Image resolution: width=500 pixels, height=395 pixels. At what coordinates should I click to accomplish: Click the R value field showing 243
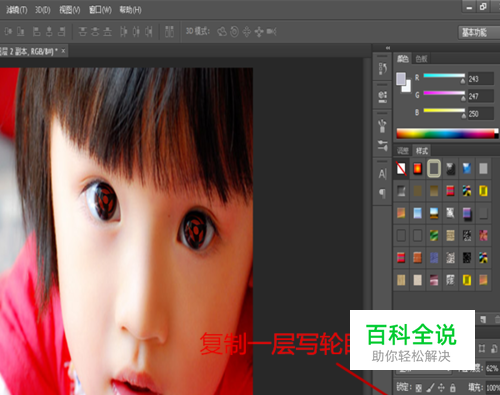click(x=480, y=79)
